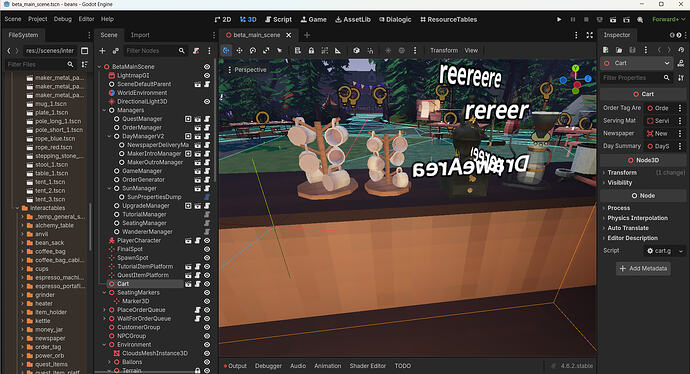This screenshot has width=690, height=374.
Task: Open the Forward+ renderer dropdown
Action: tap(669, 19)
